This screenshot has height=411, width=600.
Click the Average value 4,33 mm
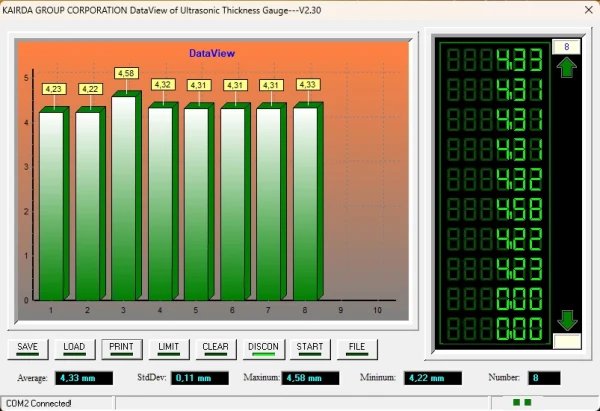(84, 378)
